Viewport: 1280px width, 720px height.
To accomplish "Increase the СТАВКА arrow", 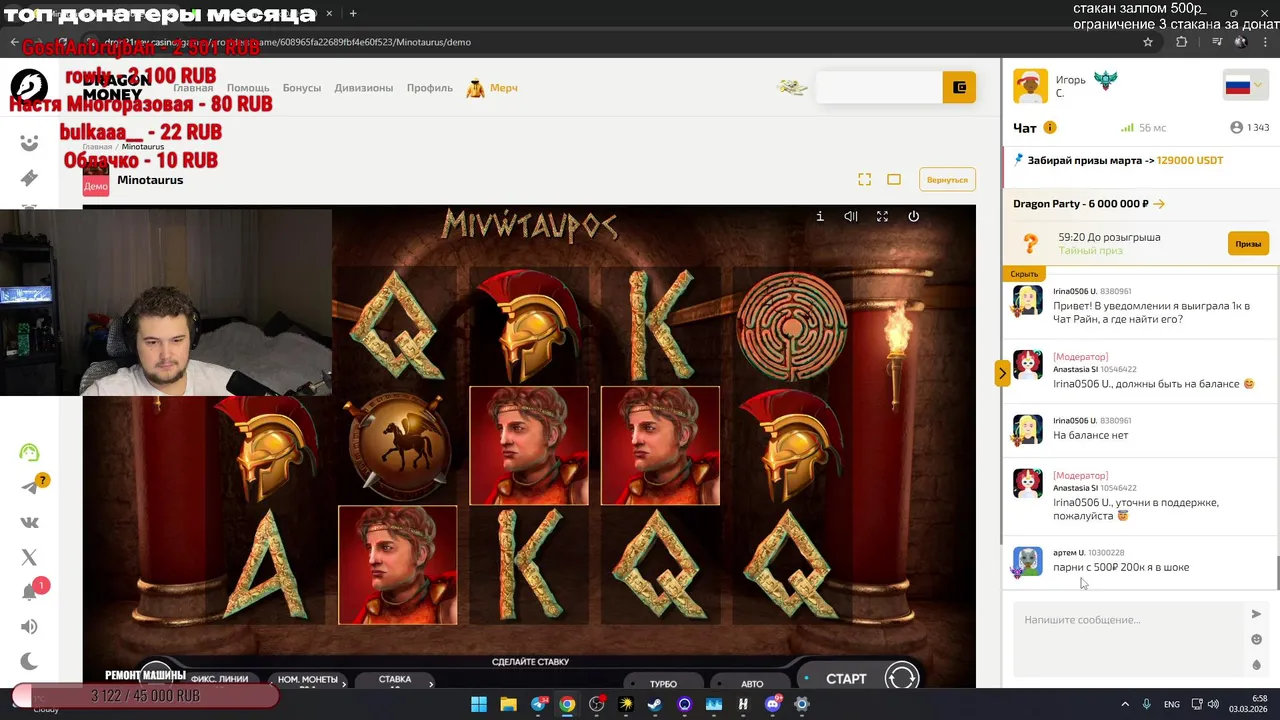I will [431, 683].
